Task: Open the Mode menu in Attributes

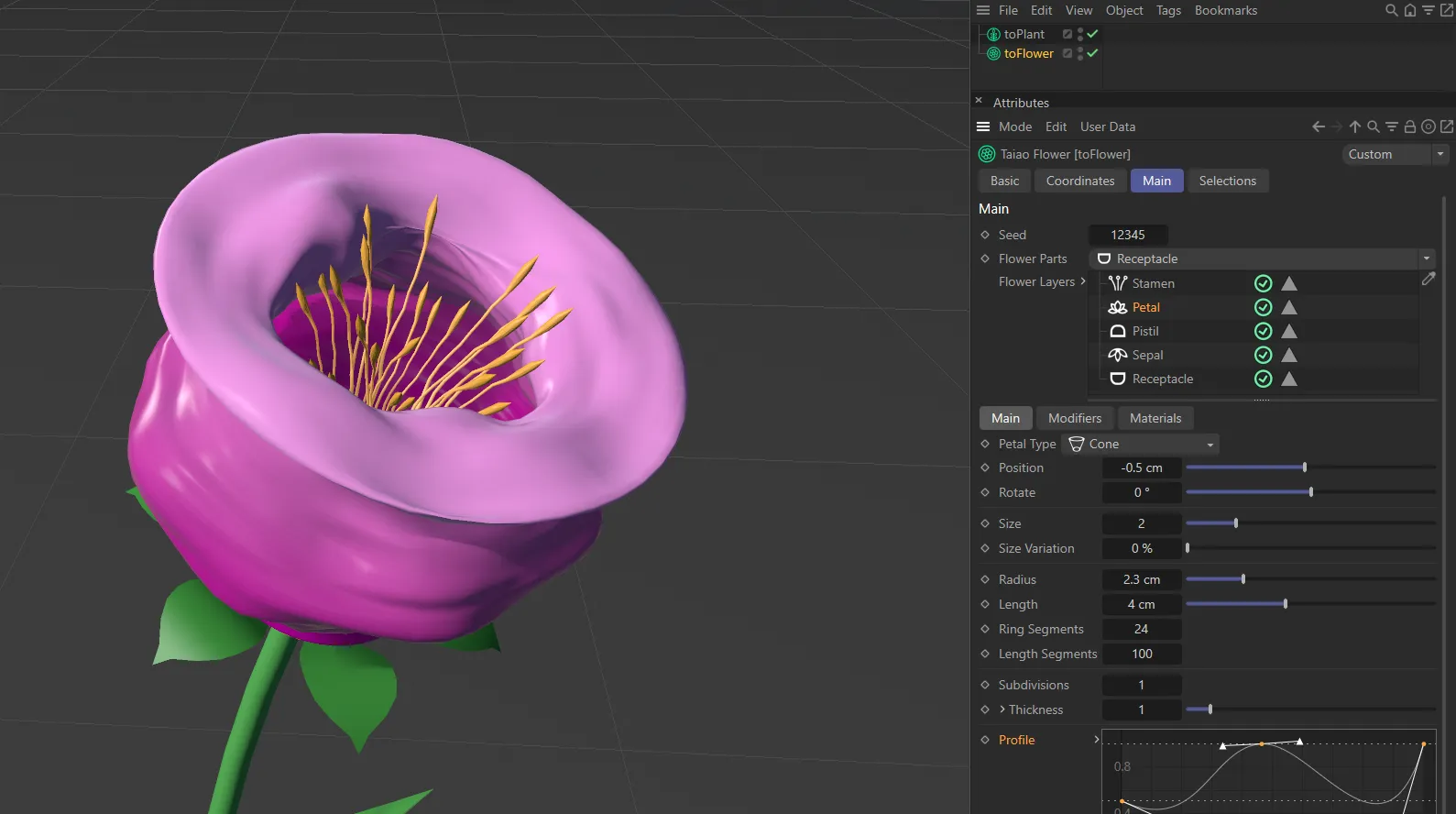Action: (x=1015, y=126)
